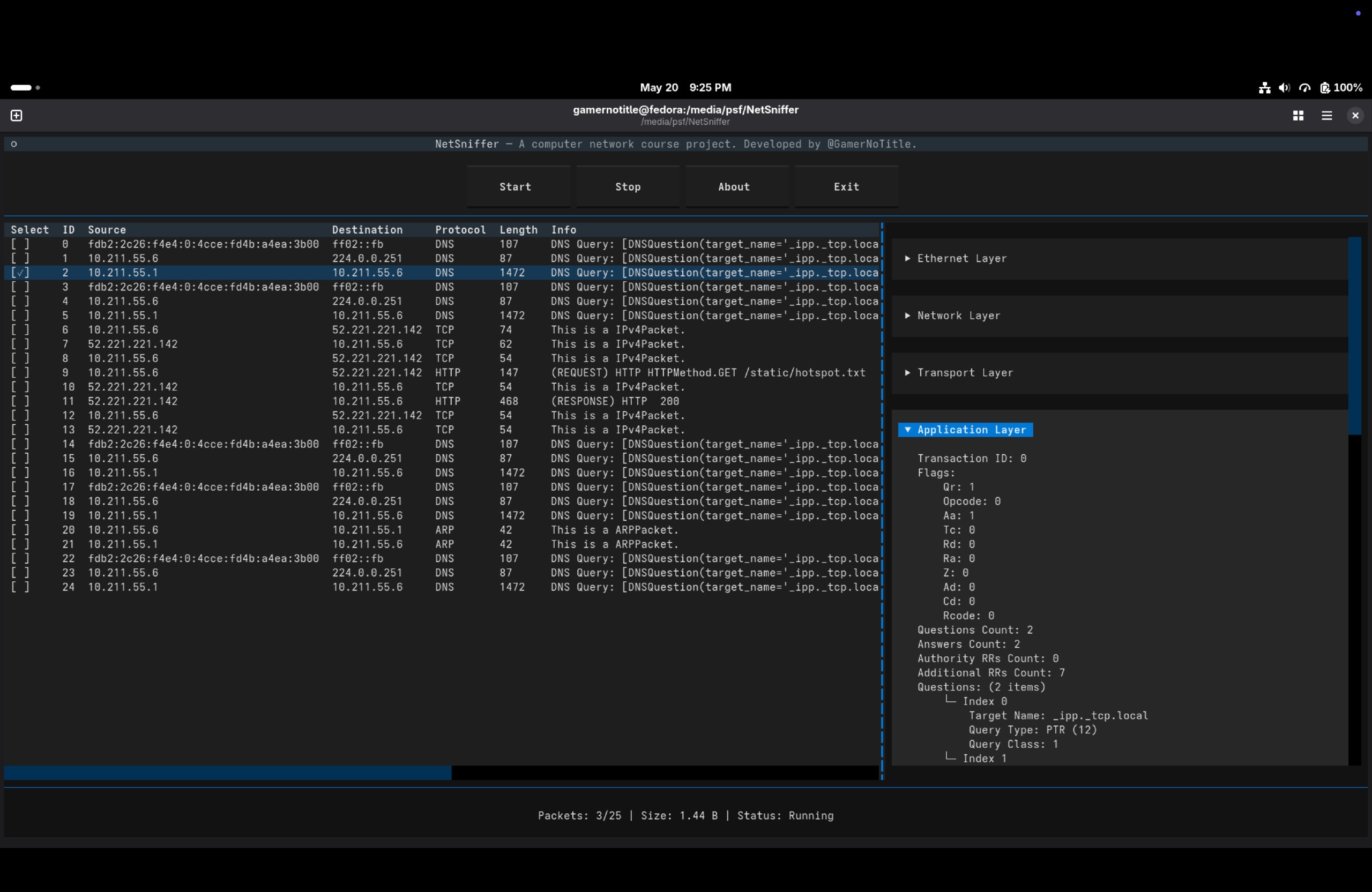
Task: Click the Transaction ID: 0 line
Action: tap(972, 459)
